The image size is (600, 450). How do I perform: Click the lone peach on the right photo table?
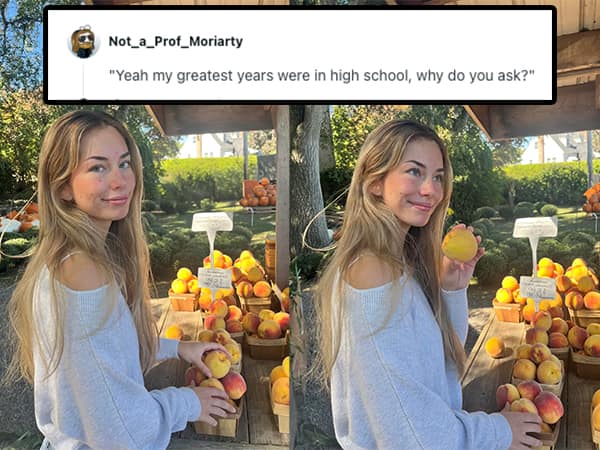point(495,347)
